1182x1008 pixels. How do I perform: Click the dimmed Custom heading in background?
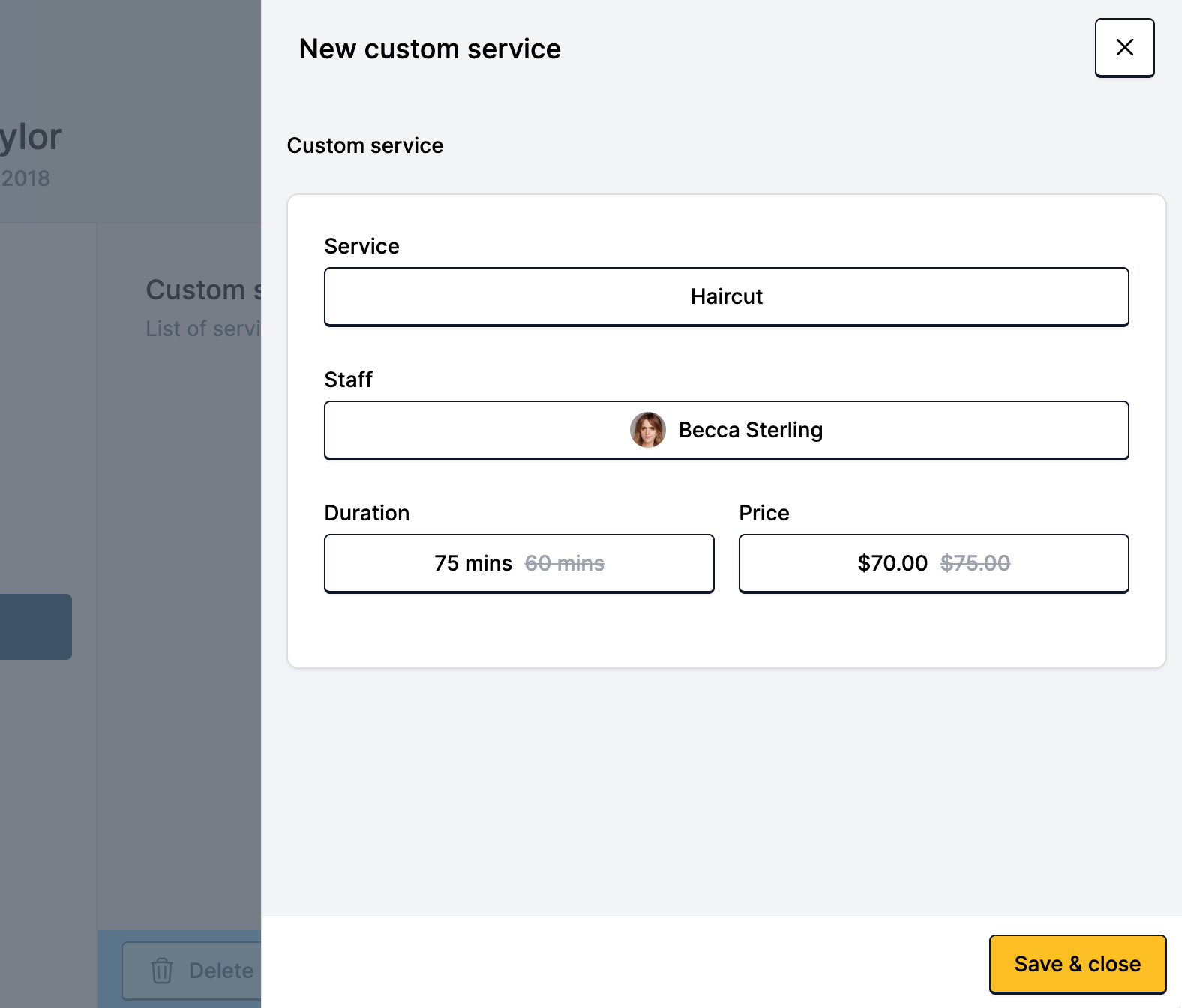196,290
